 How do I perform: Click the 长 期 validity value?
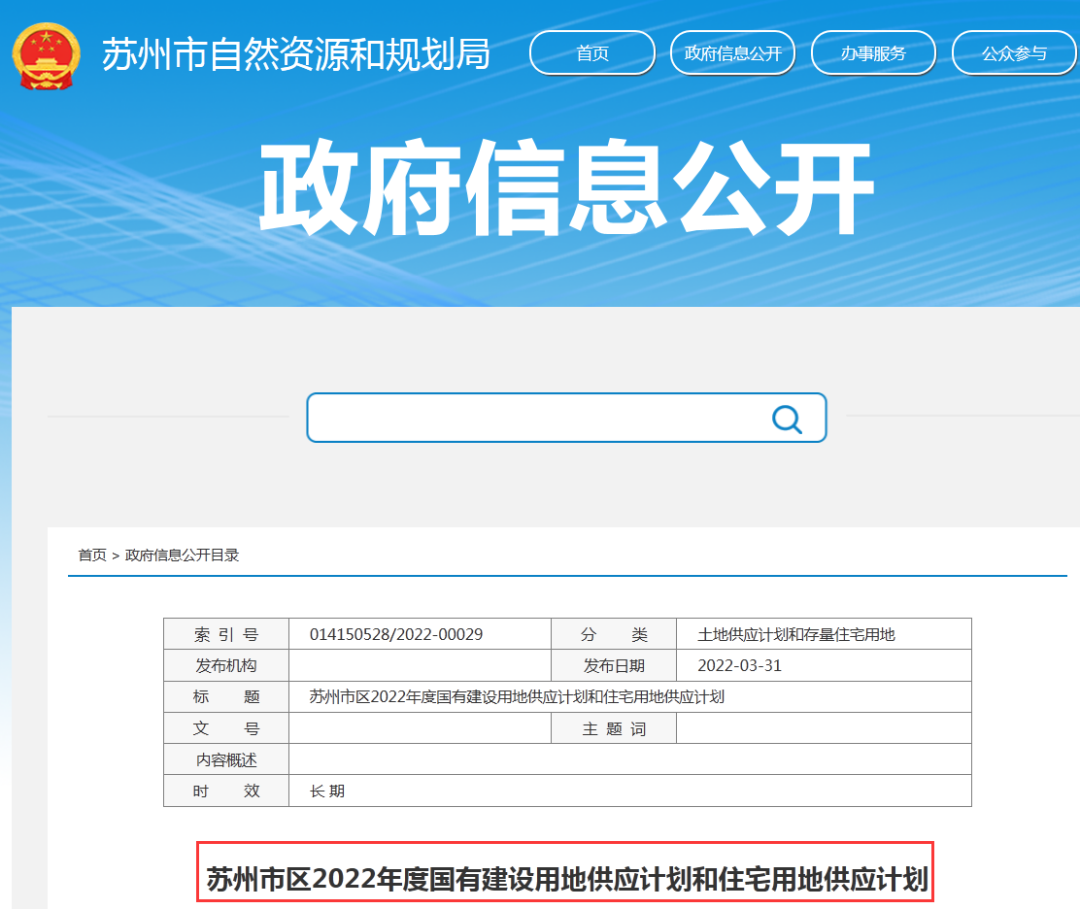coord(327,791)
